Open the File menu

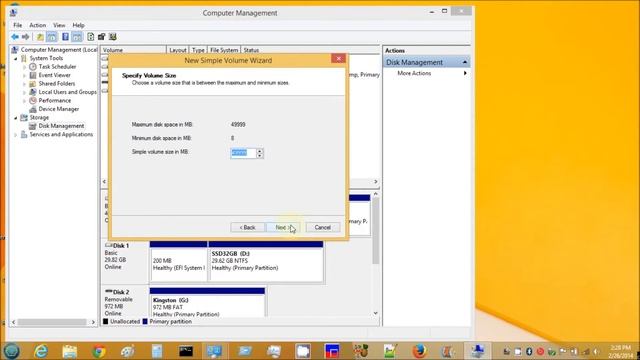coord(18,25)
